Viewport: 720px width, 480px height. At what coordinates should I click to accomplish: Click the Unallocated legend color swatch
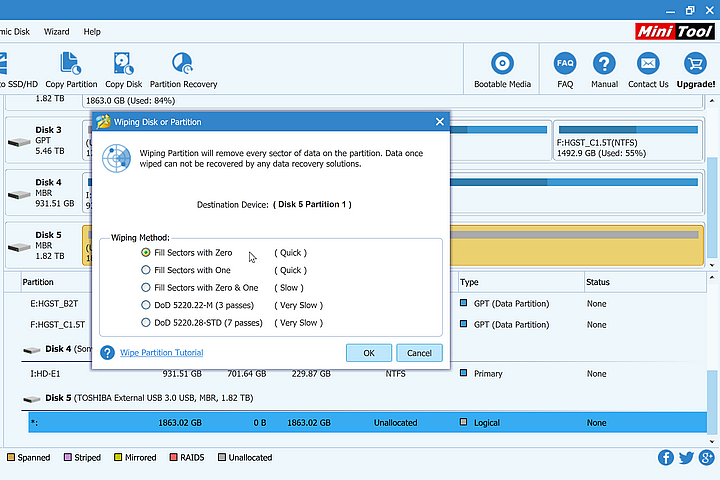(222, 457)
